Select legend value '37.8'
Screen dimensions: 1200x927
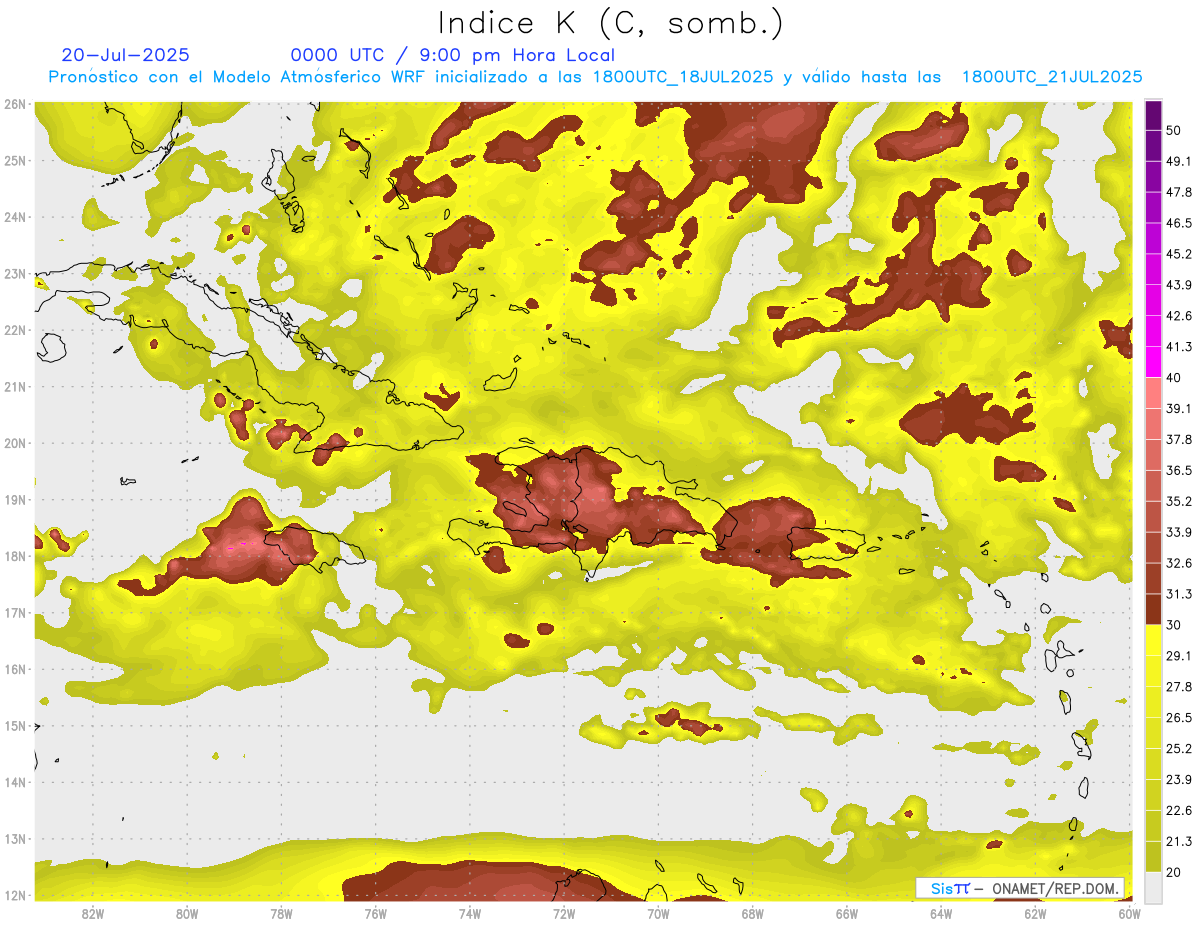[1179, 439]
